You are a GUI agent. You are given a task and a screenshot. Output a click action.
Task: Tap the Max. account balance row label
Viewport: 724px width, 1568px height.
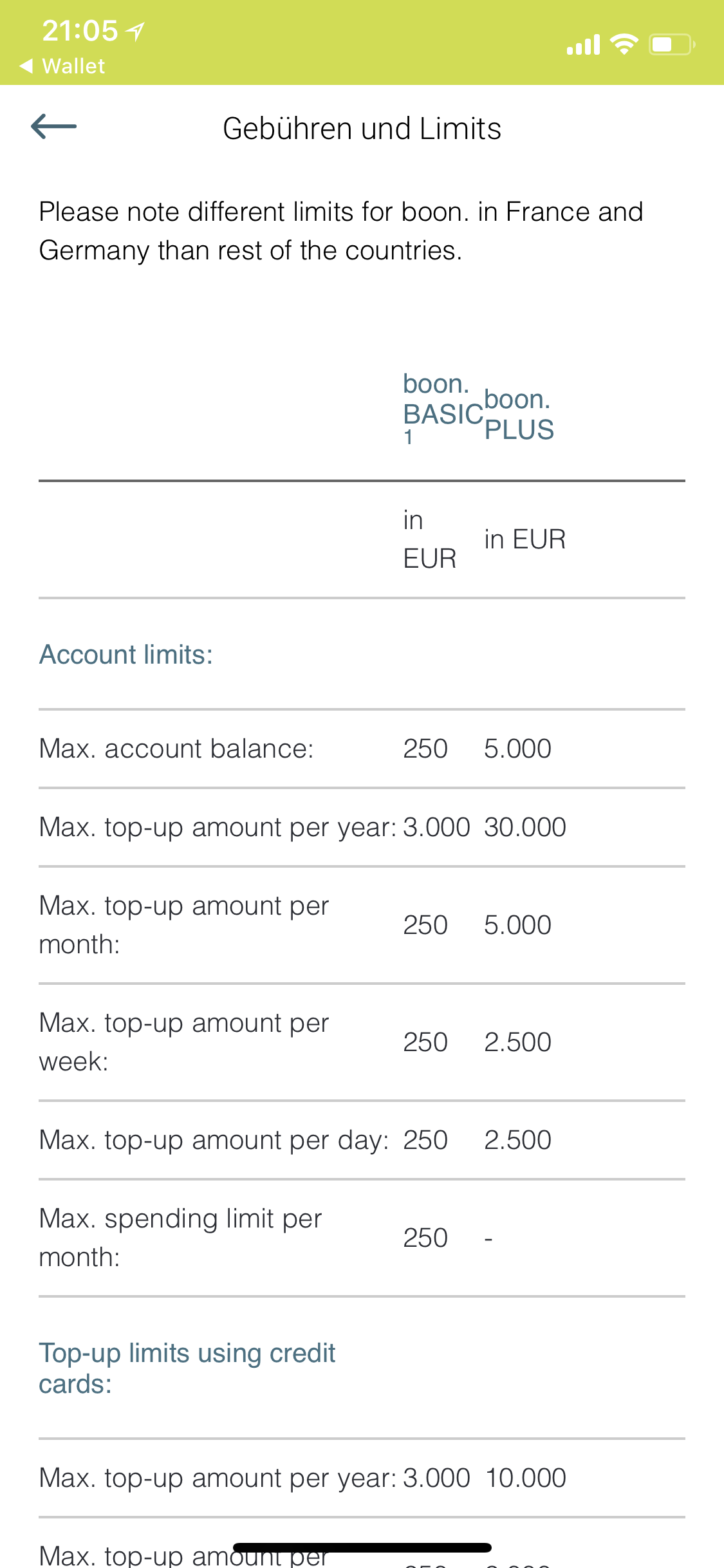[x=176, y=749]
